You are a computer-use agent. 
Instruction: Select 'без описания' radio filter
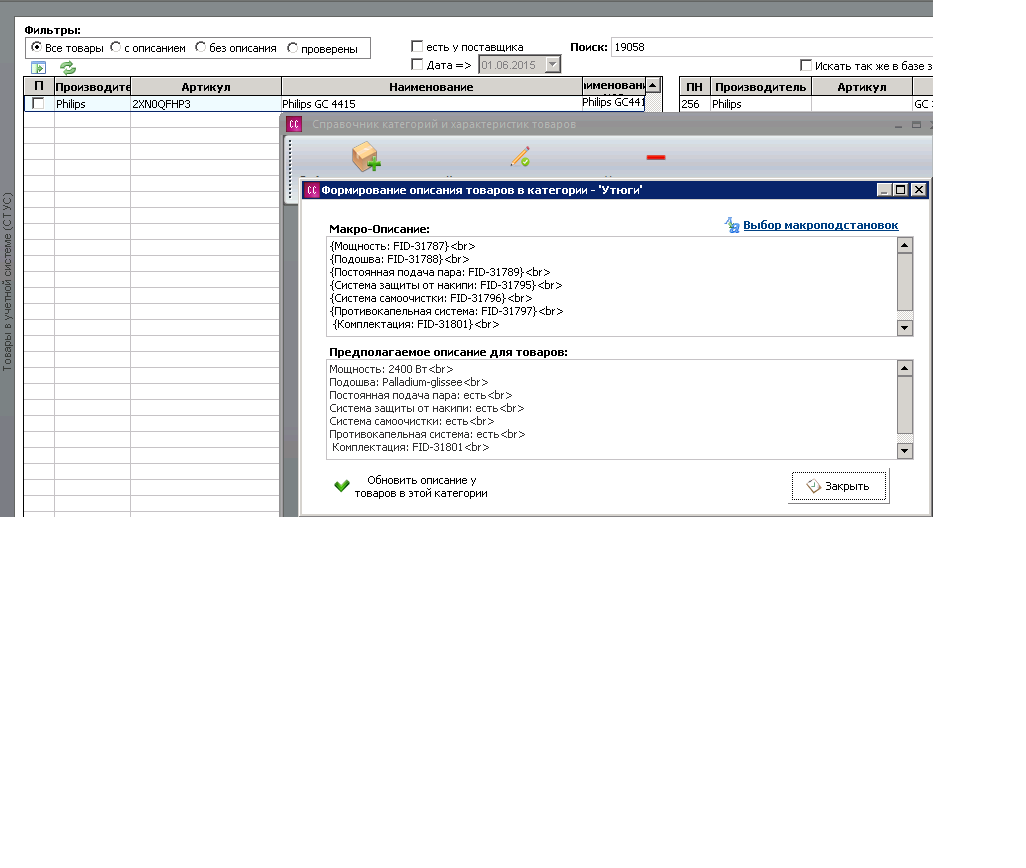click(x=201, y=47)
